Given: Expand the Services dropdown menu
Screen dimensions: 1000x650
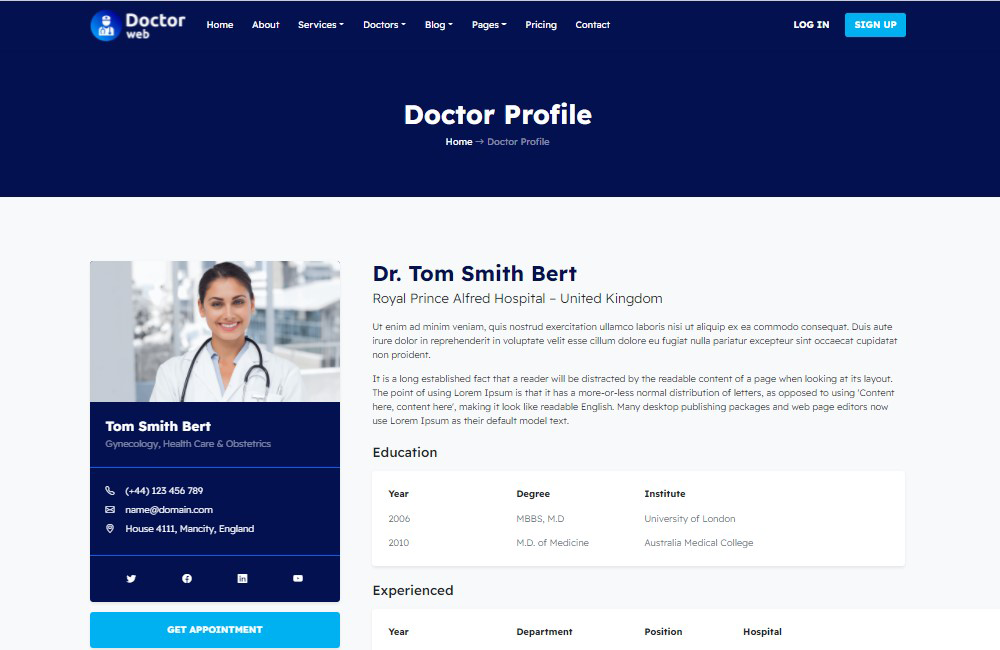Looking at the screenshot, I should 320,25.
